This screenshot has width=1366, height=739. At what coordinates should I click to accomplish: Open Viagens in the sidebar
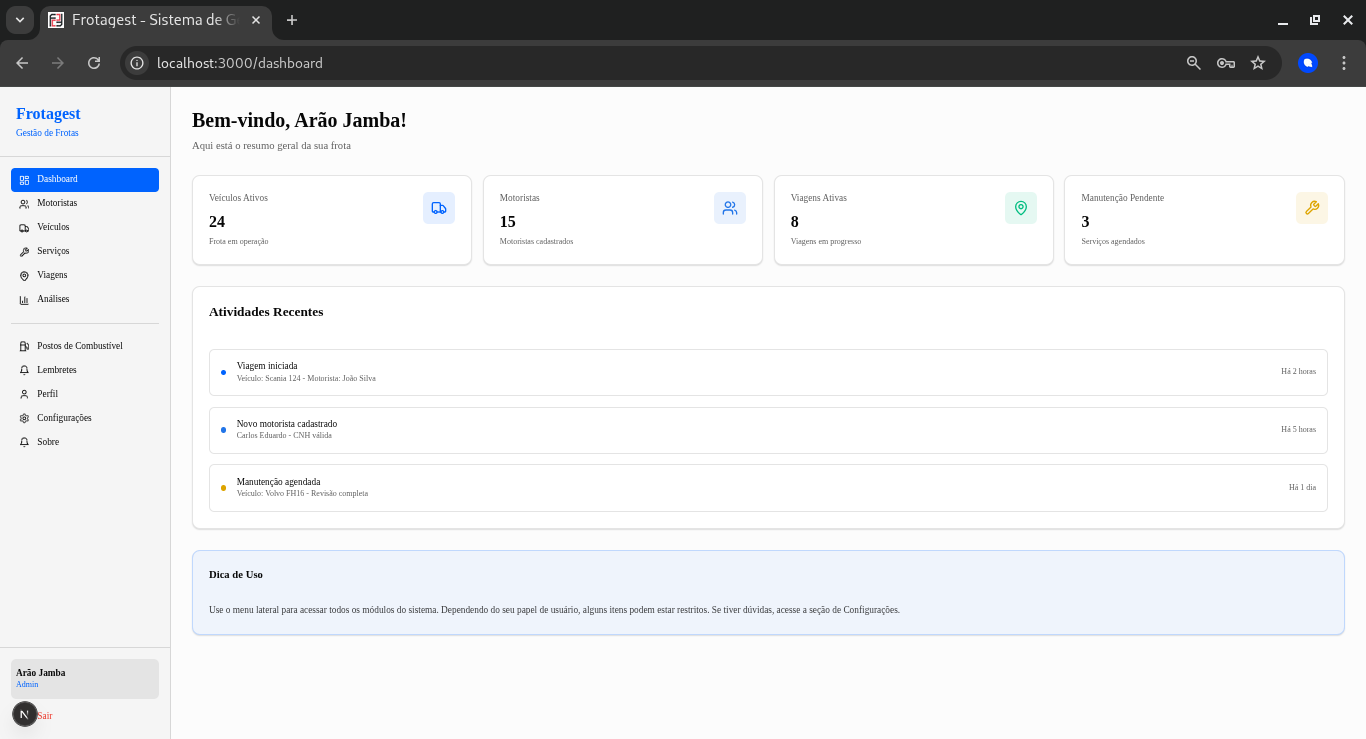coord(85,275)
